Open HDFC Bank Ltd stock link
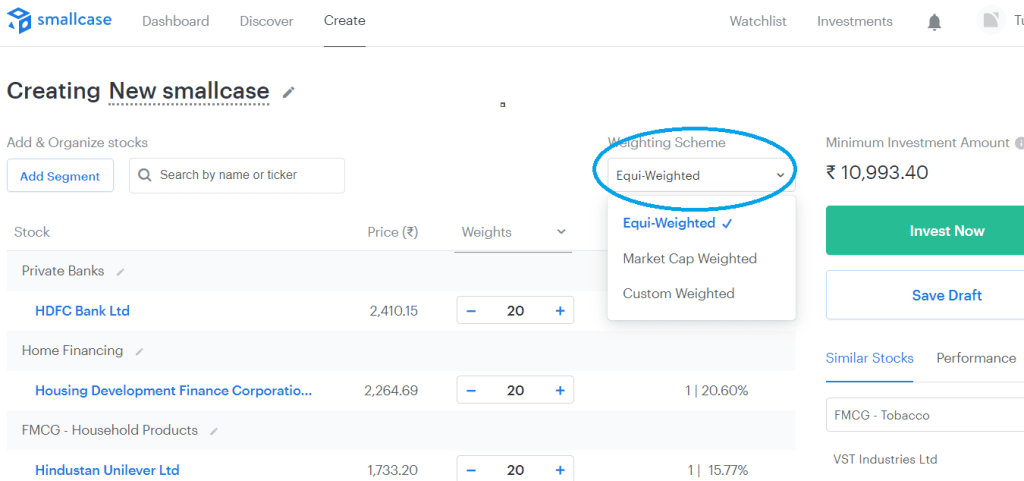This screenshot has width=1024, height=481. (82, 311)
